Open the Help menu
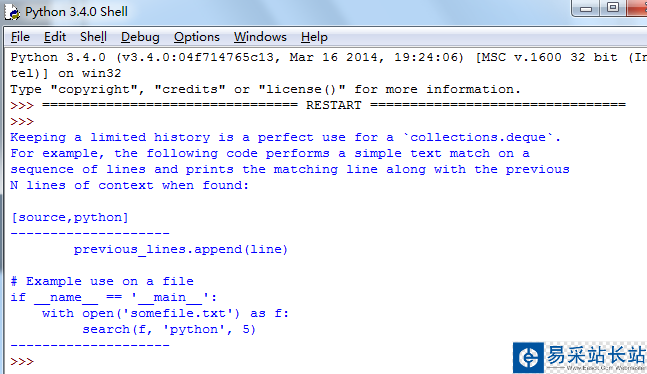Screen dimensions: 647x374 point(314,37)
